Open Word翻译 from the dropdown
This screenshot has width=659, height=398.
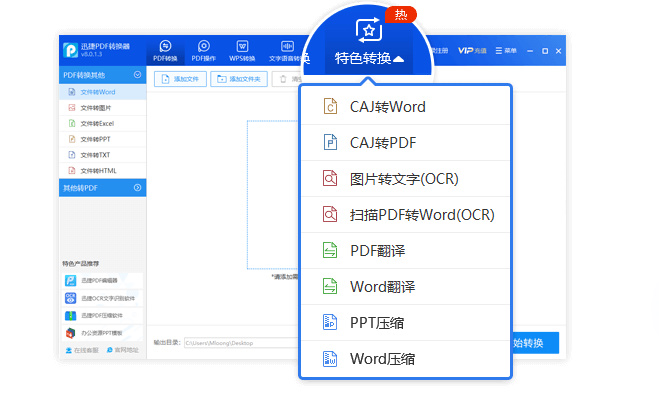coord(406,287)
